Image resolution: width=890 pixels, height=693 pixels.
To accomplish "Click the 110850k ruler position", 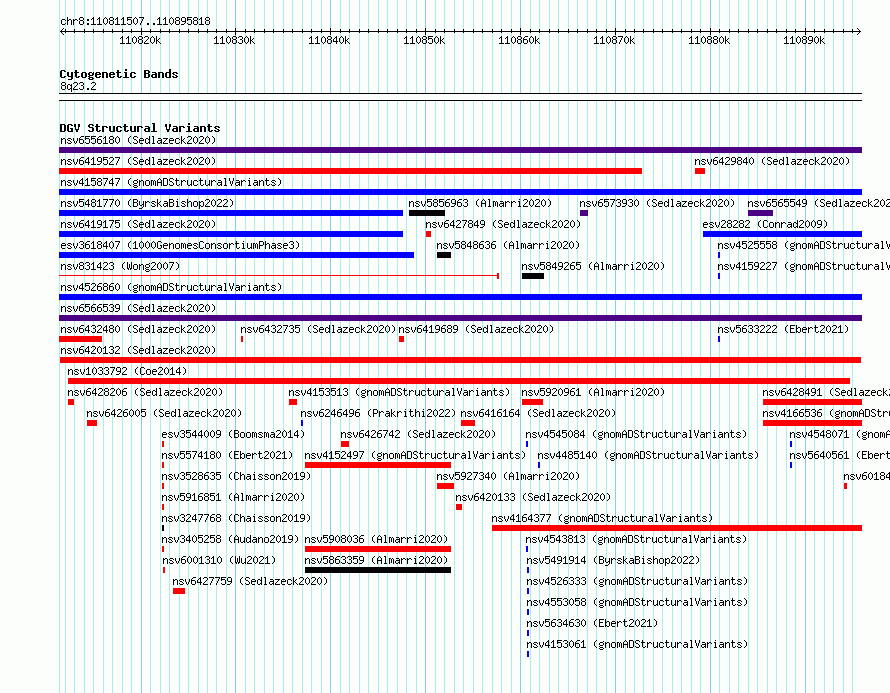I will tap(424, 40).
